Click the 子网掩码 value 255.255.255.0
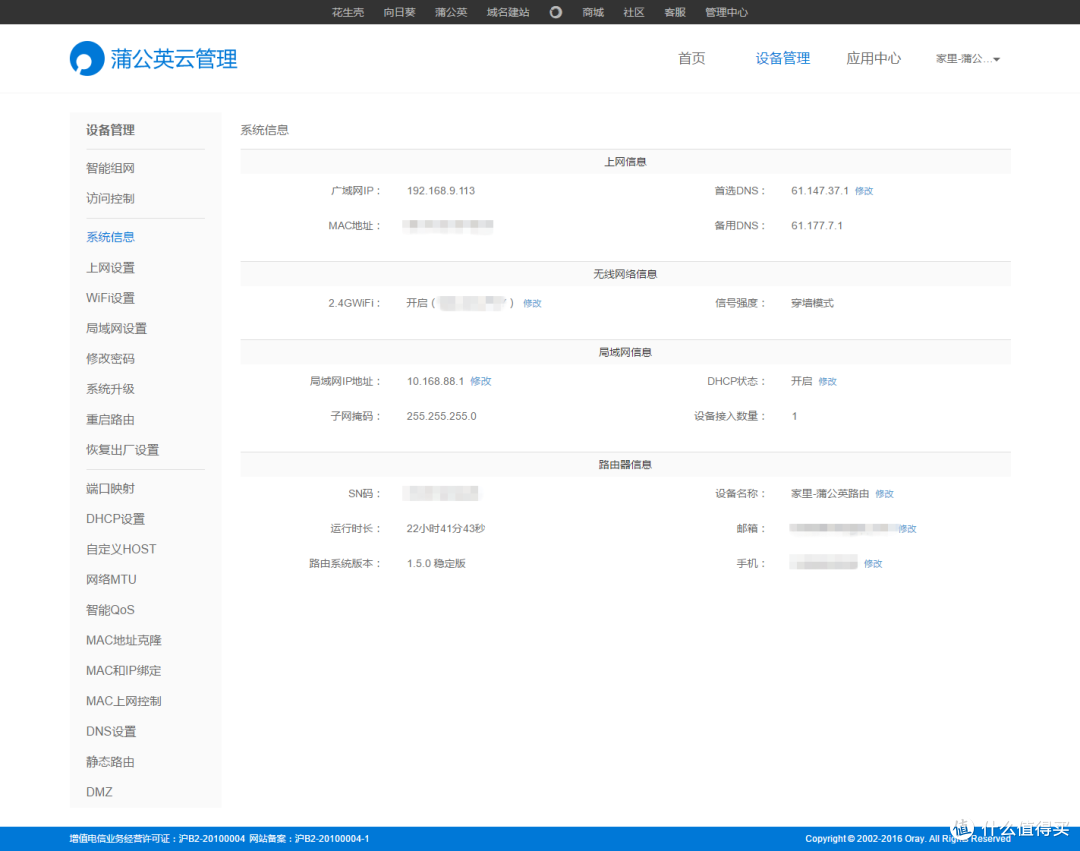The width and height of the screenshot is (1080, 851). pyautogui.click(x=442, y=416)
